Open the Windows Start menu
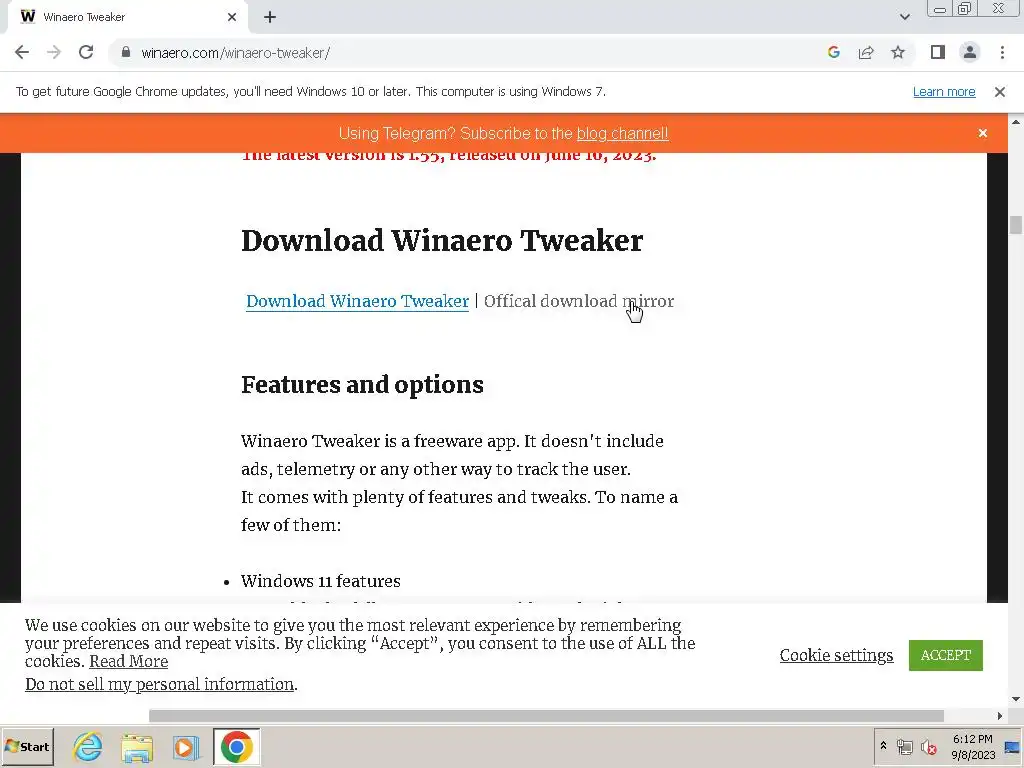The image size is (1024, 768). point(27,746)
